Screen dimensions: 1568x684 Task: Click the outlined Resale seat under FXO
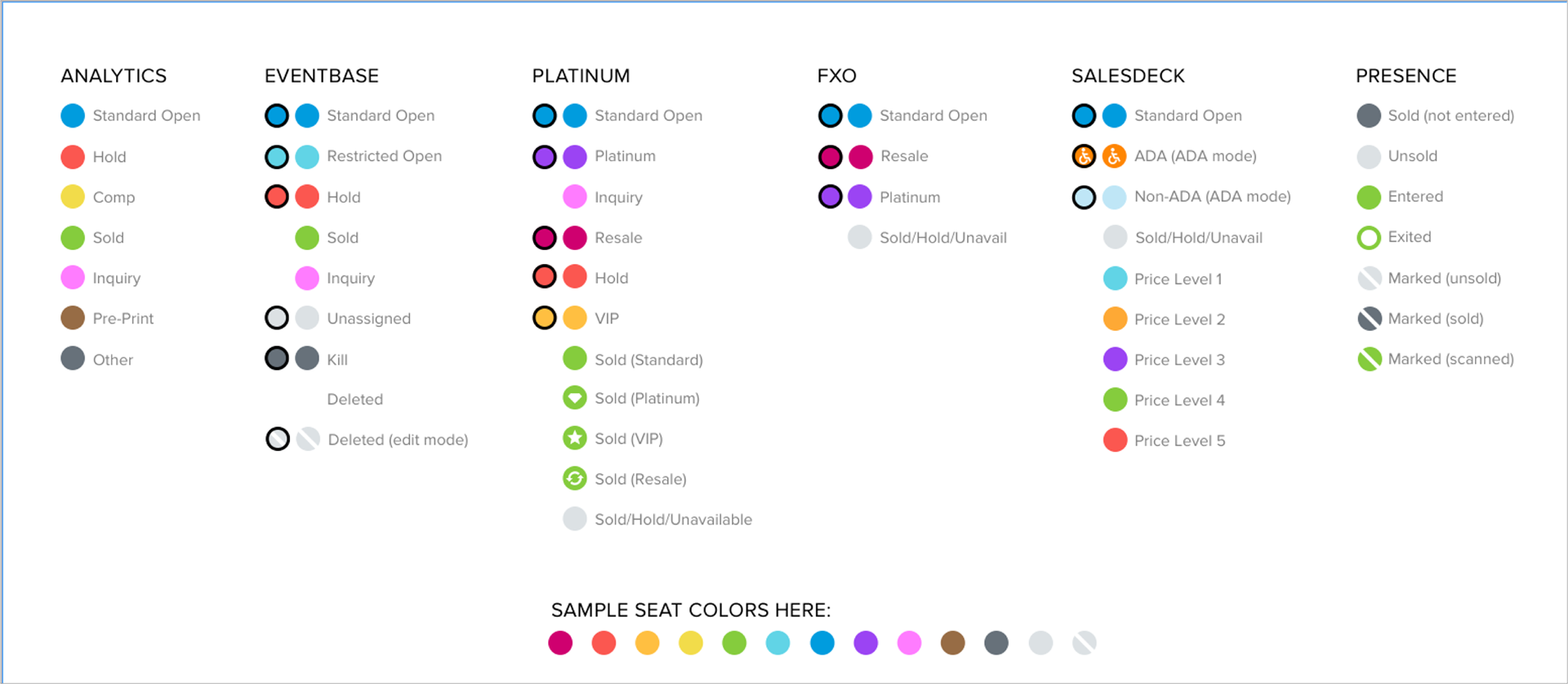coord(830,156)
